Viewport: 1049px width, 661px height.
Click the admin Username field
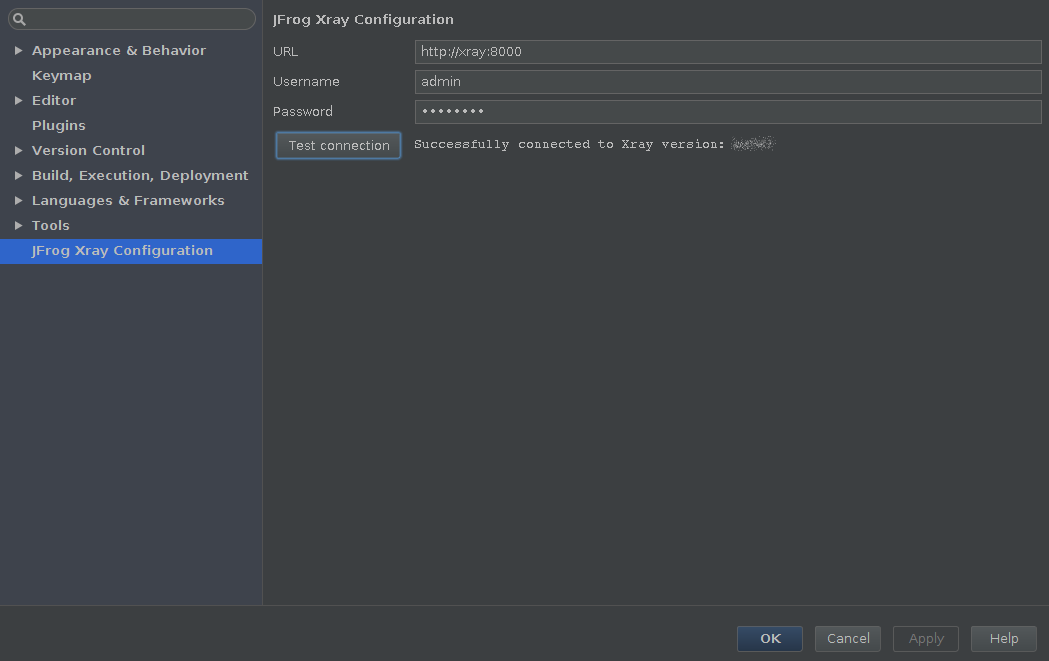[x=728, y=81]
